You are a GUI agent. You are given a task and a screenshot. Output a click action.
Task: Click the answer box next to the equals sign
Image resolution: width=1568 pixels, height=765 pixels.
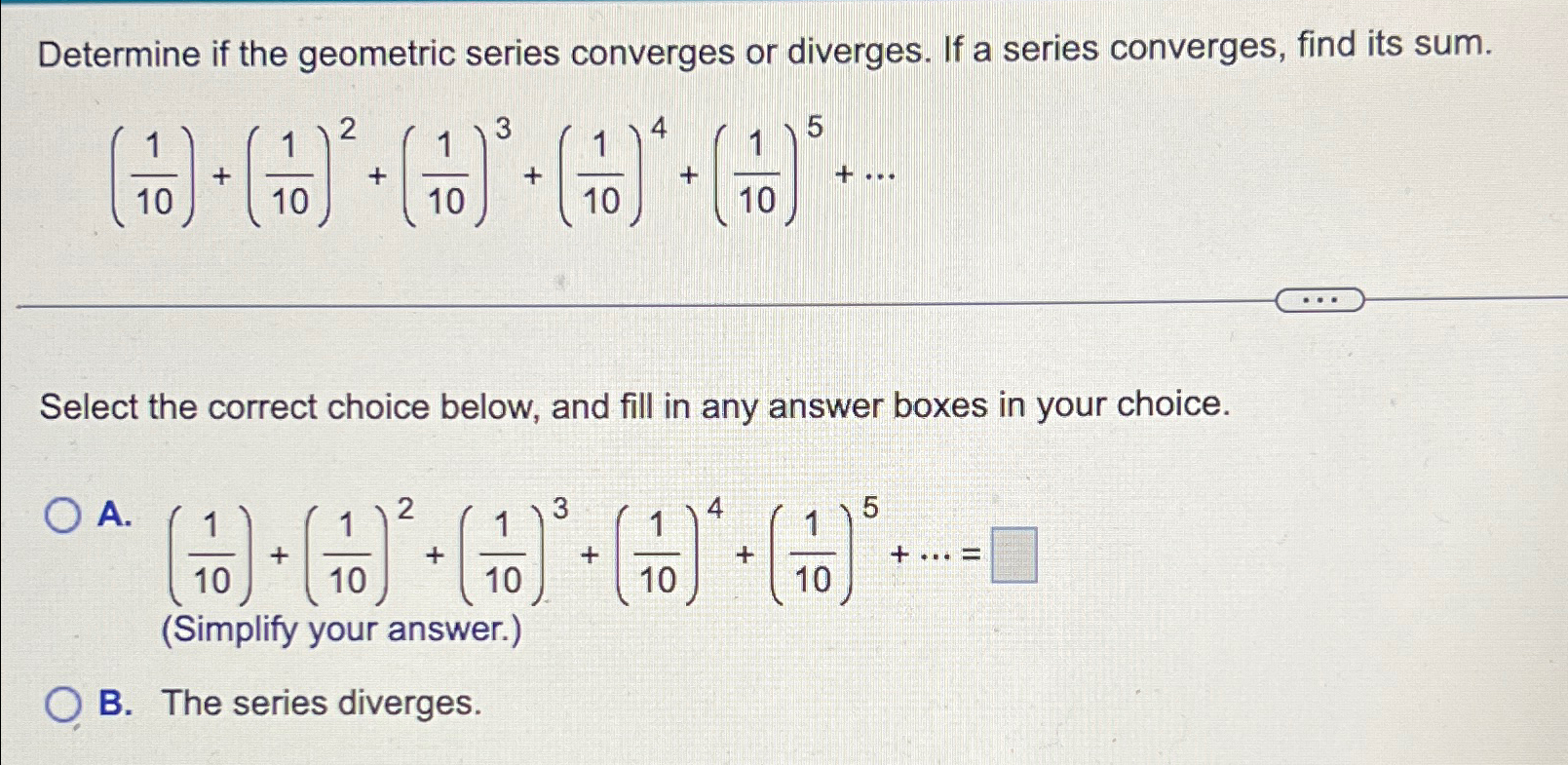point(1013,553)
